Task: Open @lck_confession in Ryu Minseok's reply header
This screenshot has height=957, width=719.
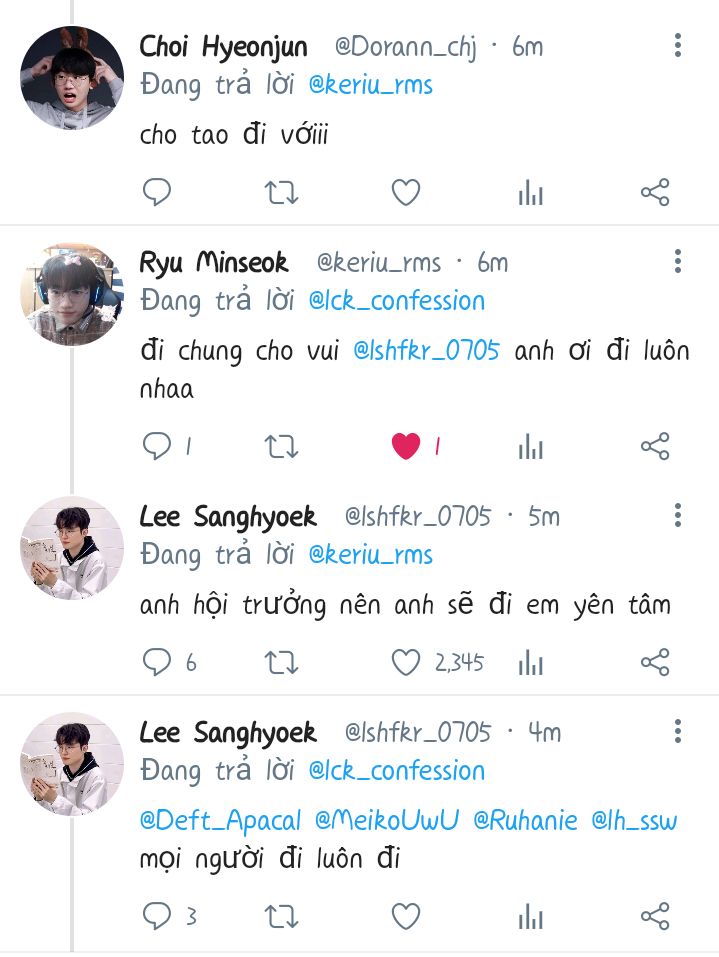Action: (x=397, y=301)
